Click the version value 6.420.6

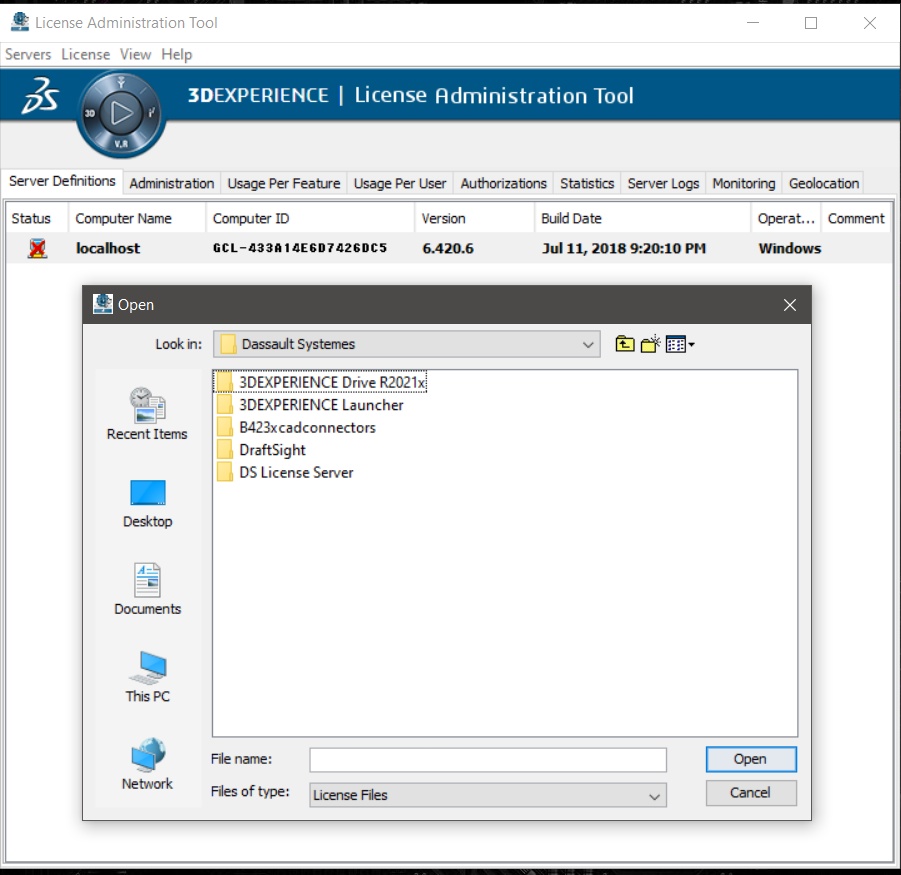click(x=448, y=248)
